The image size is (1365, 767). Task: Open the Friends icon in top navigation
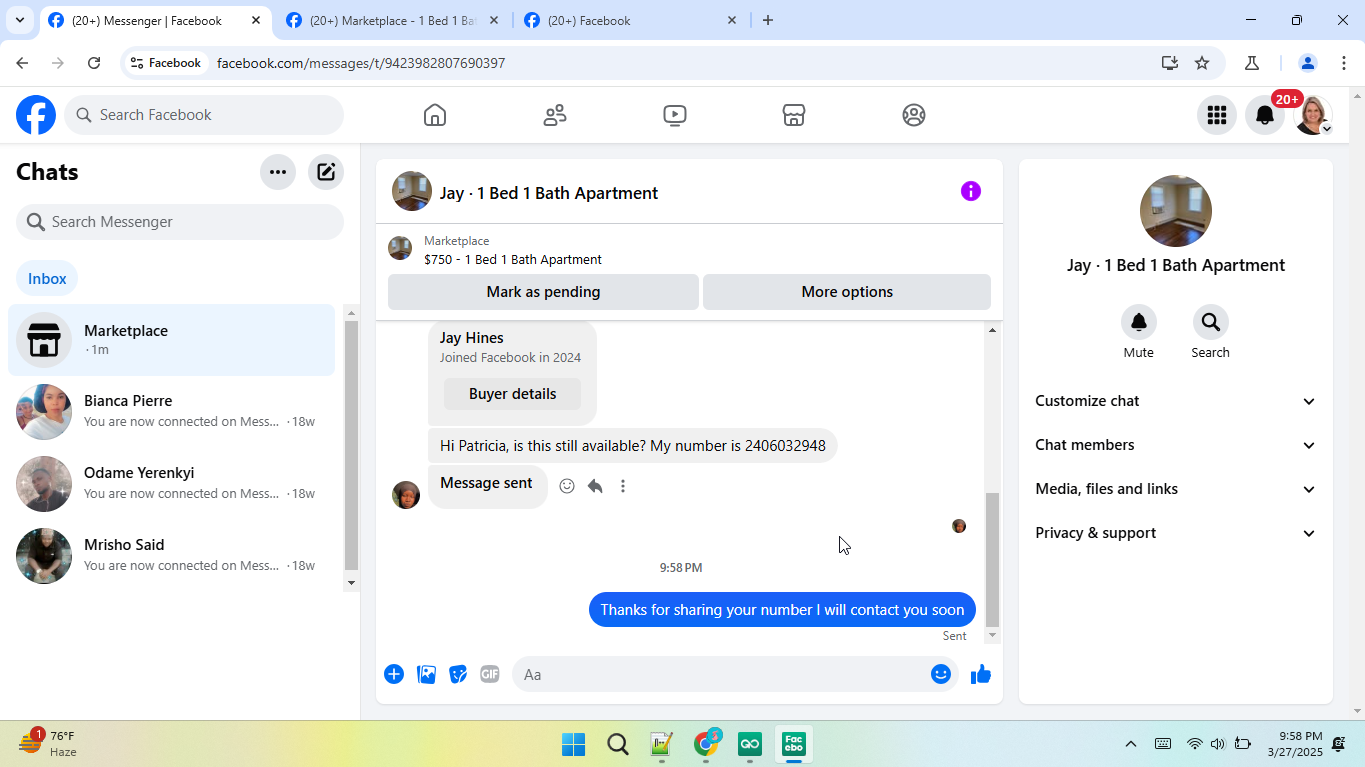click(x=555, y=115)
